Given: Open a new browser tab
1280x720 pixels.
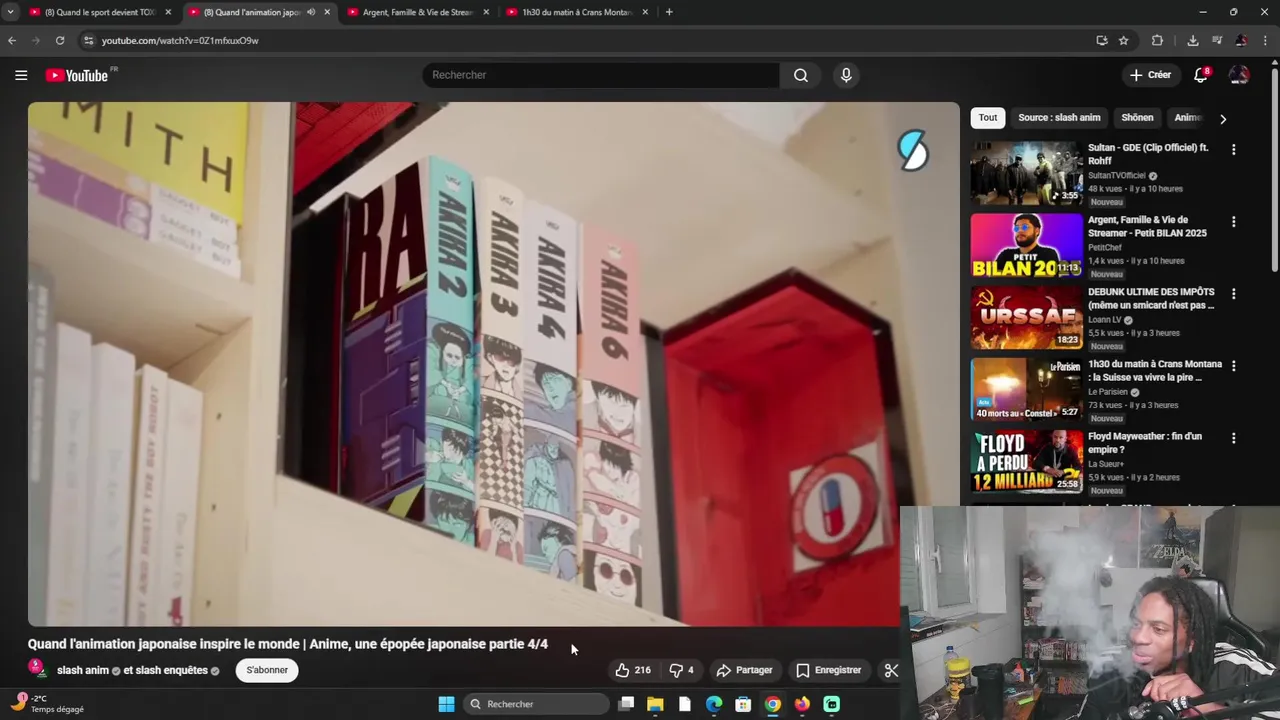Looking at the screenshot, I should coord(669,12).
